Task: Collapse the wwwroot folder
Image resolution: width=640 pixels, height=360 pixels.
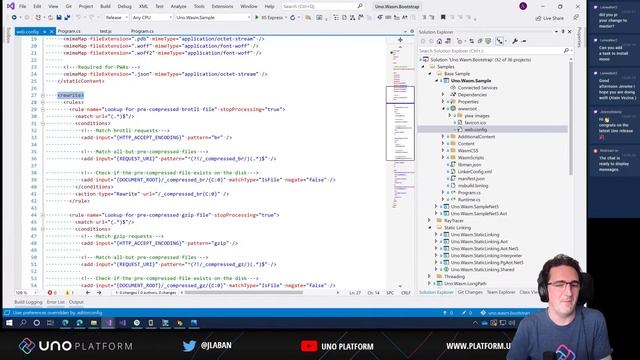Action: [x=443, y=109]
